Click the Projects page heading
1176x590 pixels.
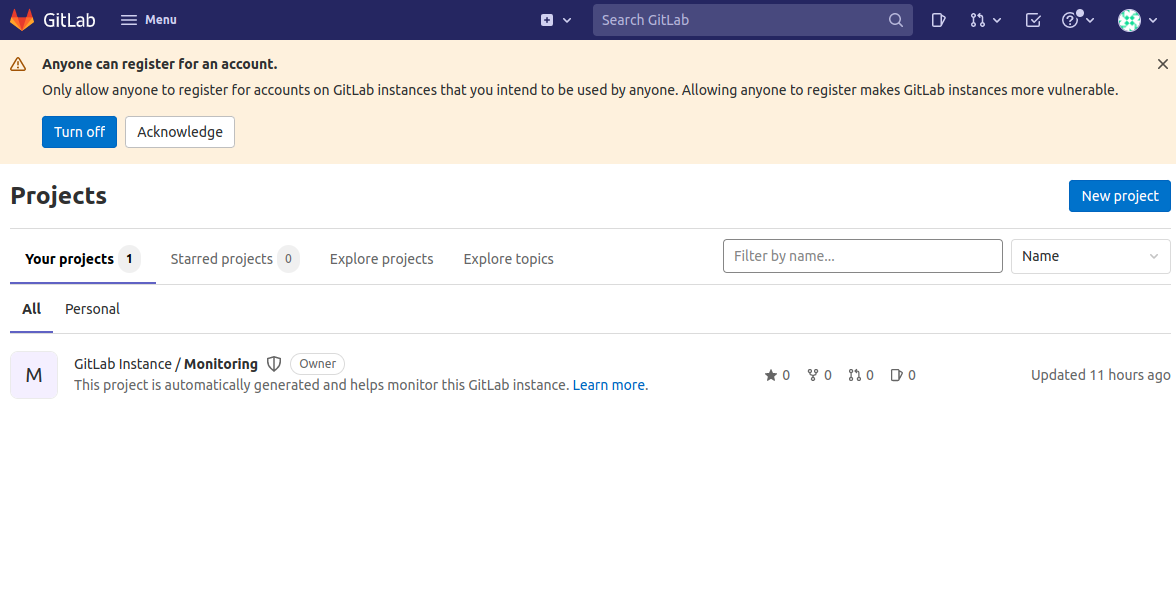click(58, 196)
